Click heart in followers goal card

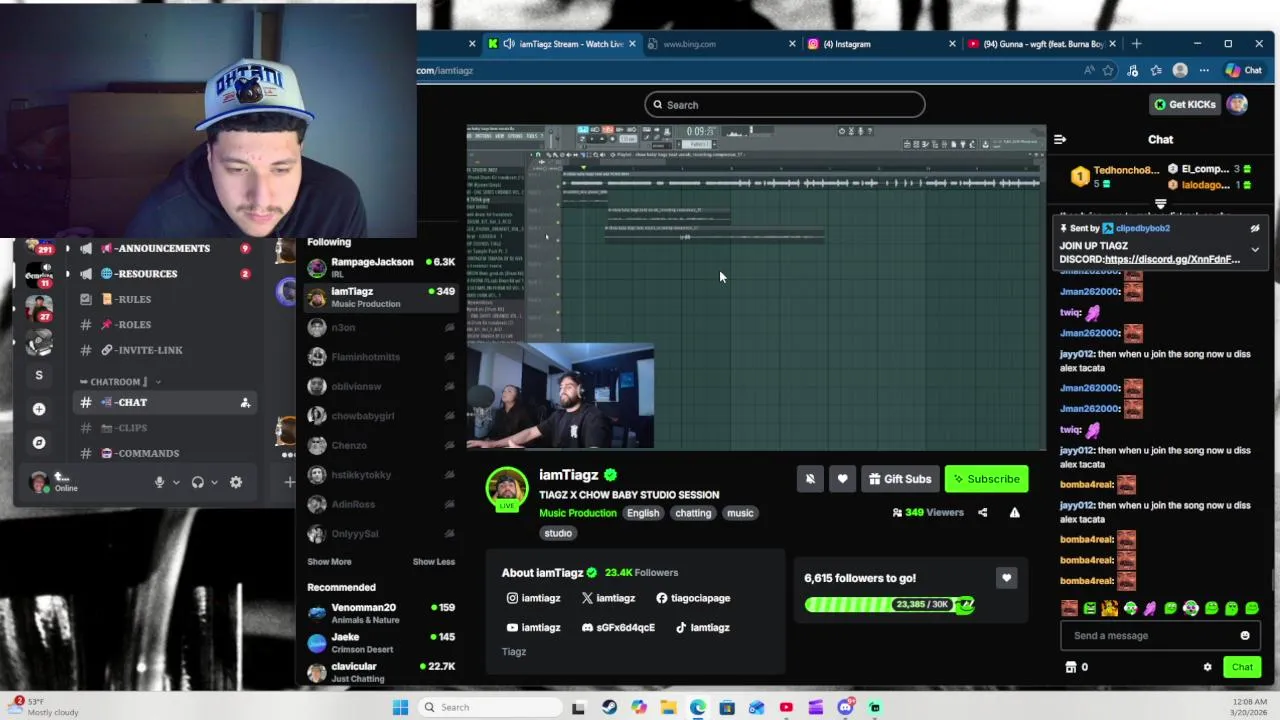tap(1006, 578)
